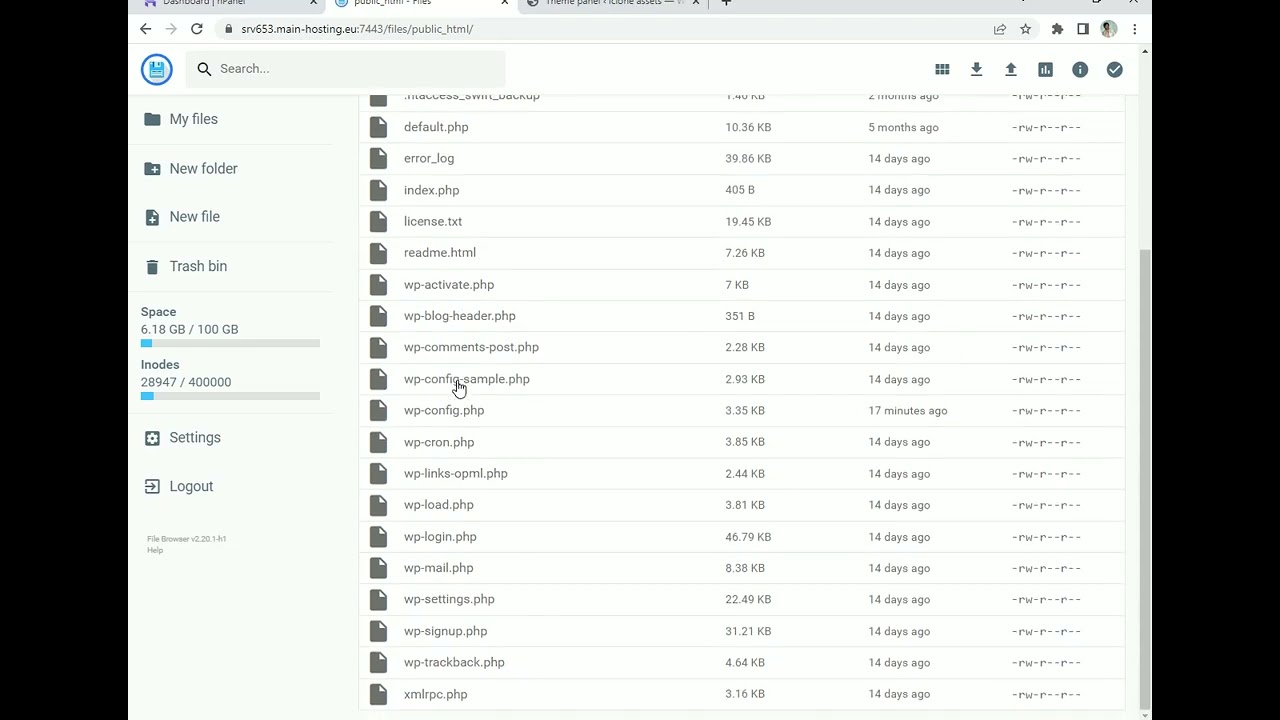Open the browser extensions puzzle icon
This screenshot has width=1280, height=720.
click(x=1057, y=29)
